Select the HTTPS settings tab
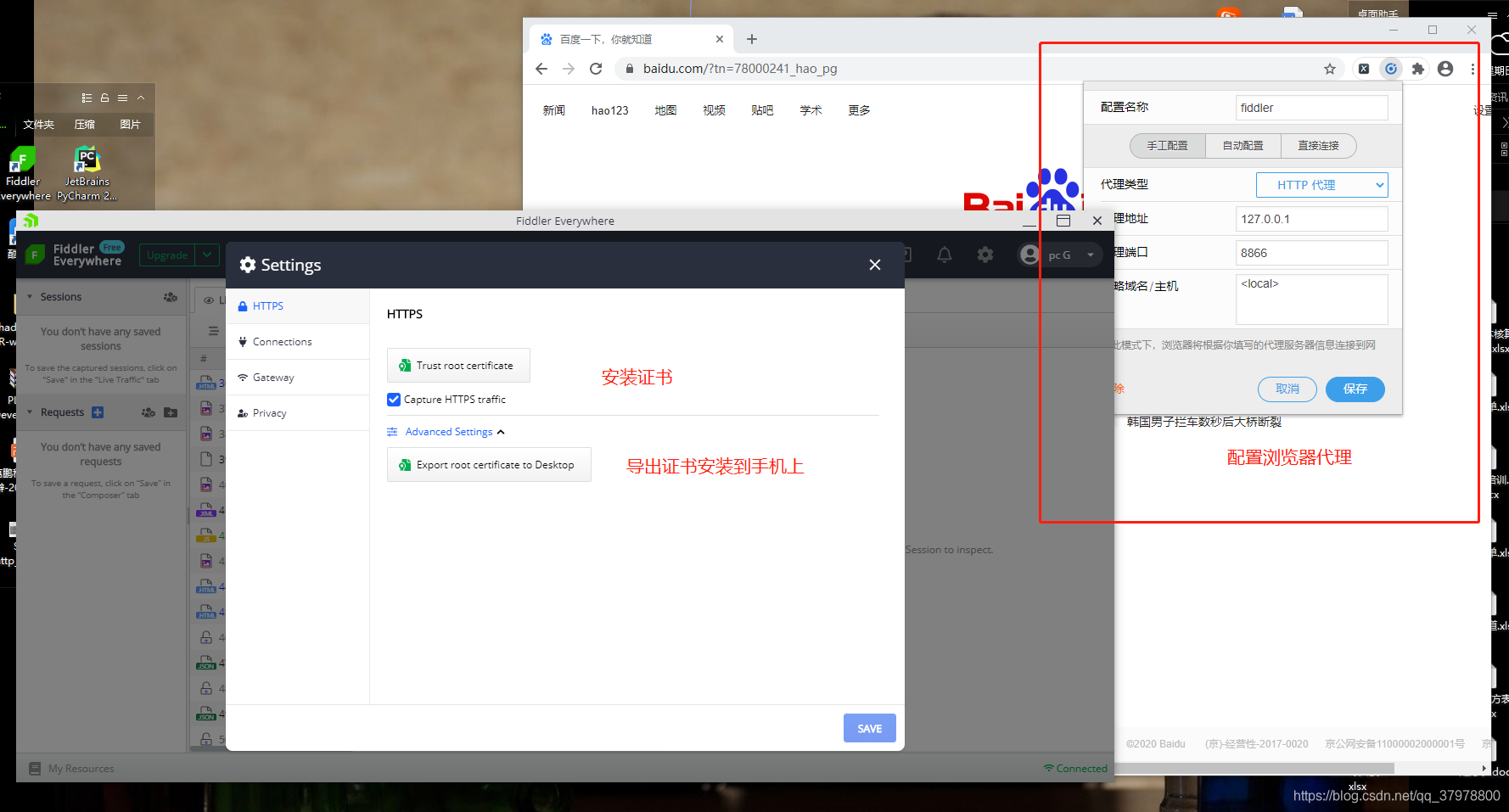Screen dimensions: 1509x812 tap(298, 306)
